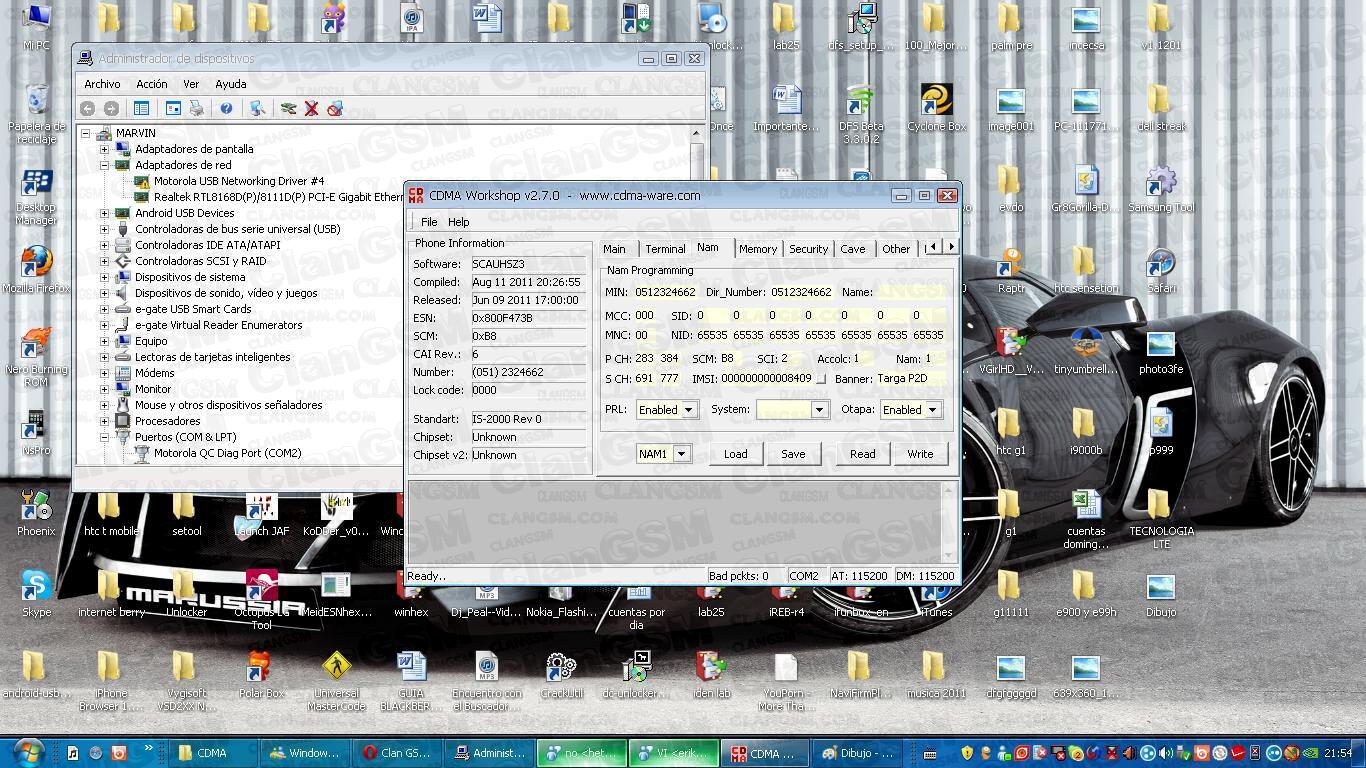Viewport: 1366px width, 768px height.
Task: Open Papelera de reciclaje icon
Action: pyautogui.click(x=36, y=114)
